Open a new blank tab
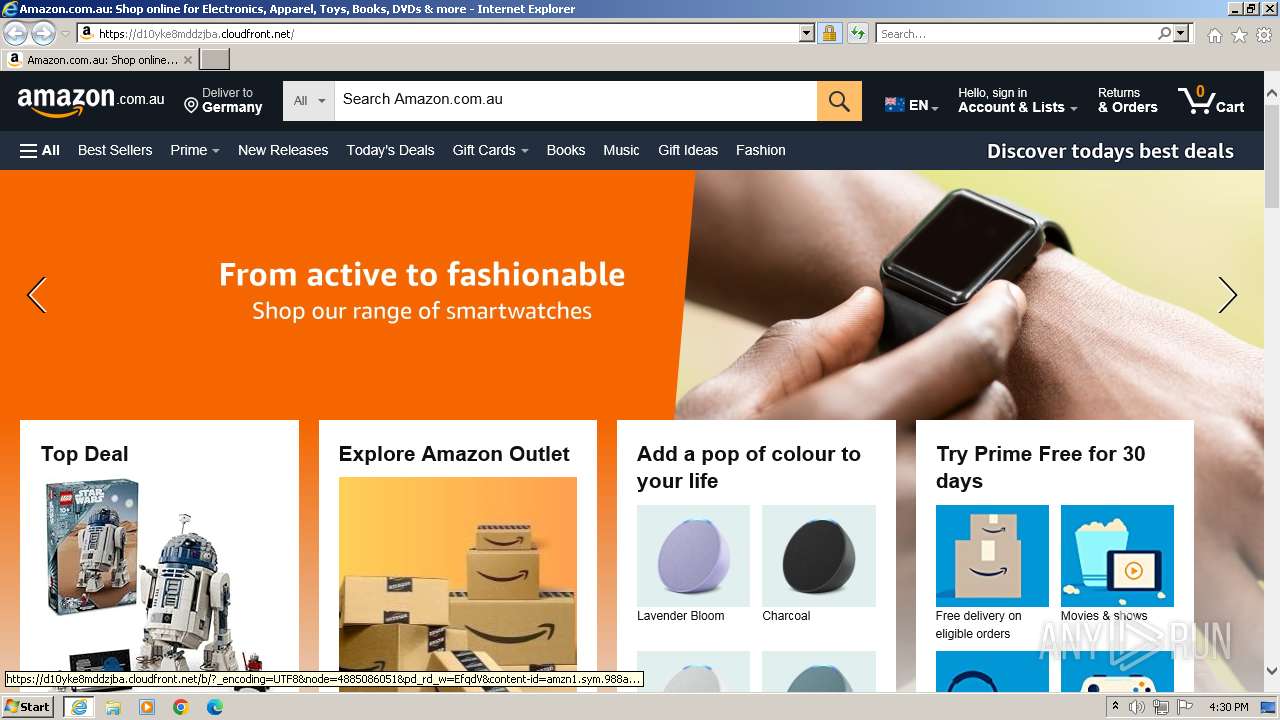The width and height of the screenshot is (1280, 720). coord(215,60)
